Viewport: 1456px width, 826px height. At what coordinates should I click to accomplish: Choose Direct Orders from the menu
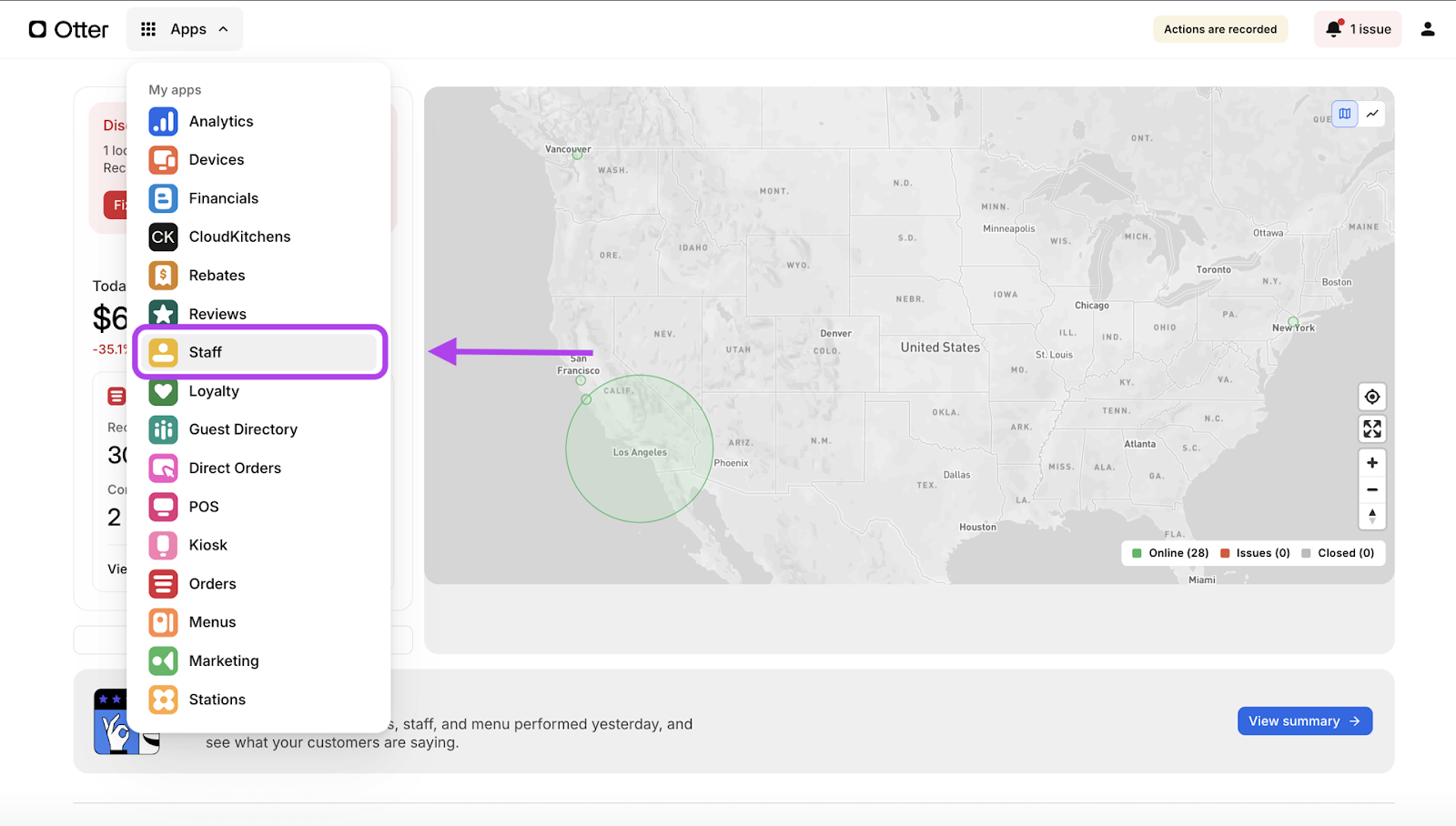(x=235, y=468)
